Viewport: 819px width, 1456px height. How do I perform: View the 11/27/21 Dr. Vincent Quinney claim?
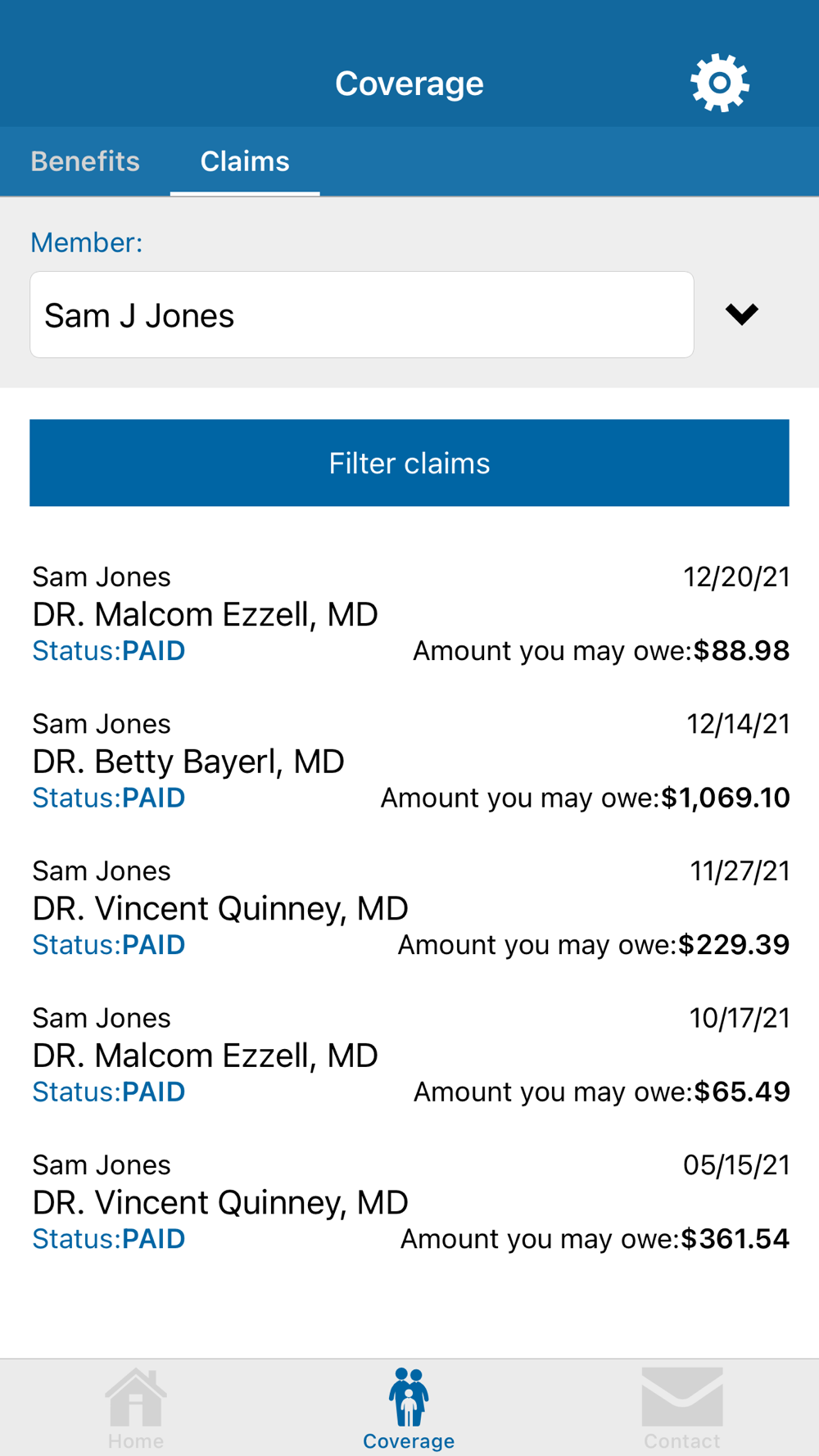[220, 908]
